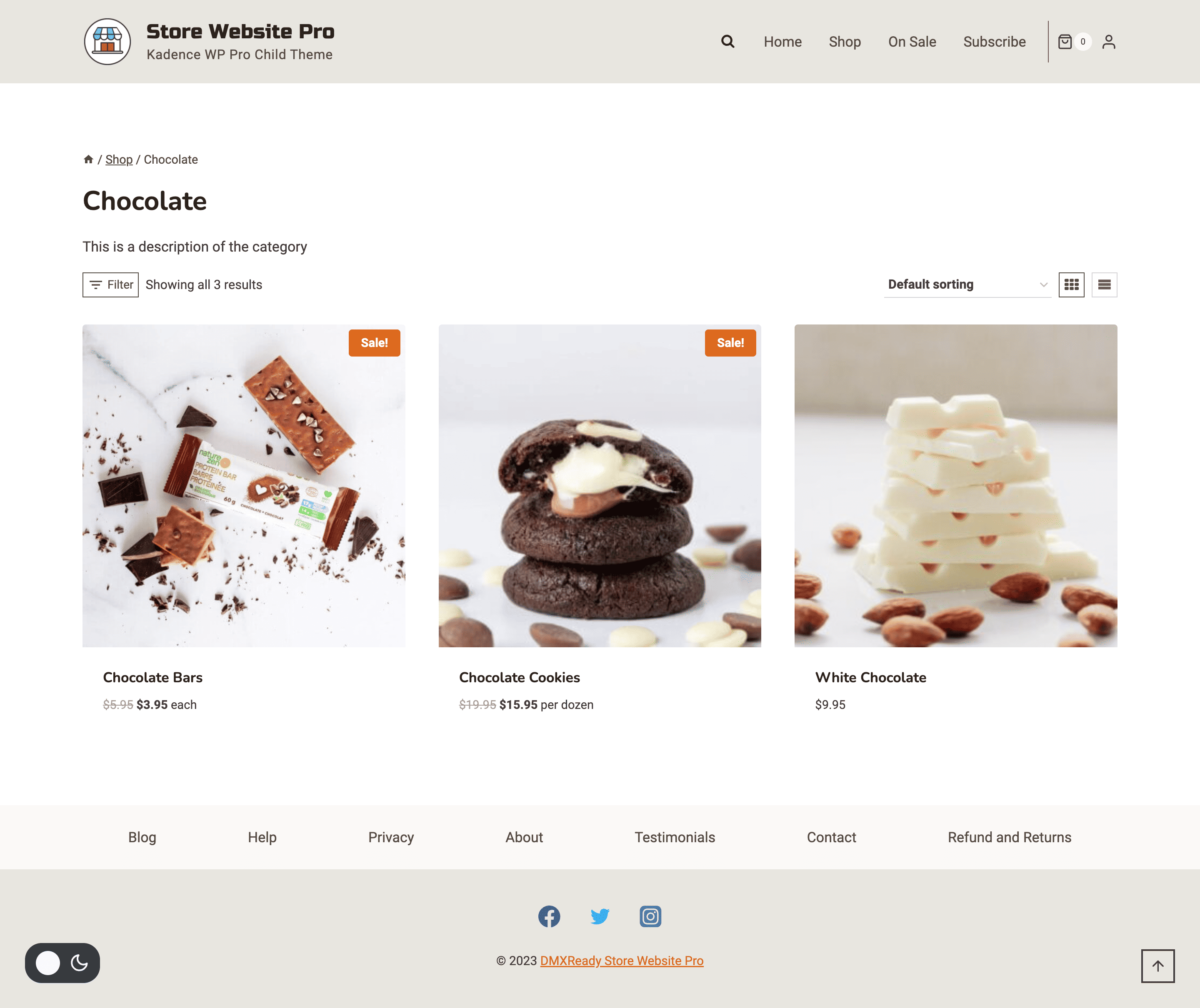Open the search magnifier icon in header
This screenshot has width=1200, height=1008.
point(727,41)
